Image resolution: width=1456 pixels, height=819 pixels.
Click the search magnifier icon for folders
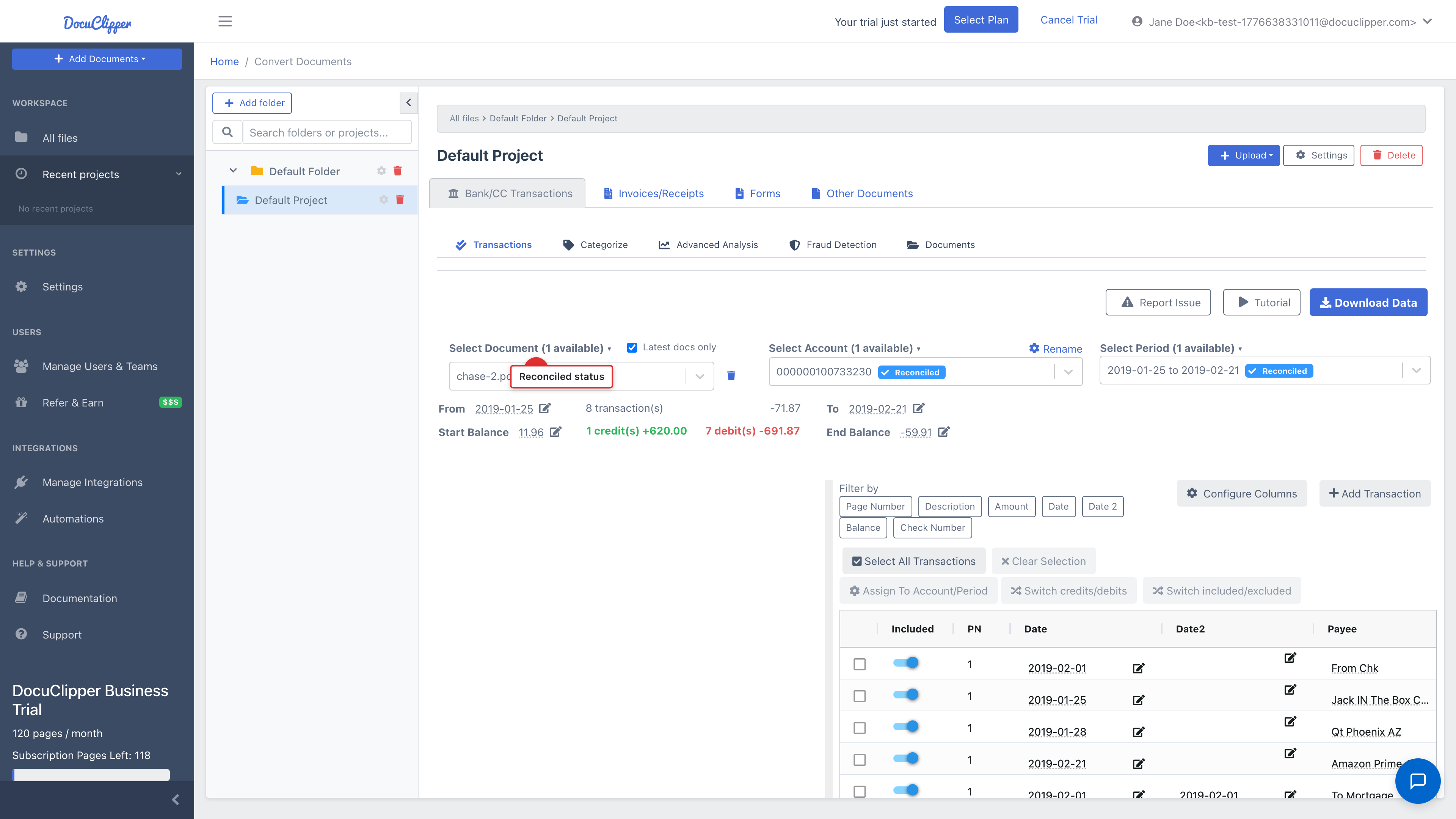point(227,132)
